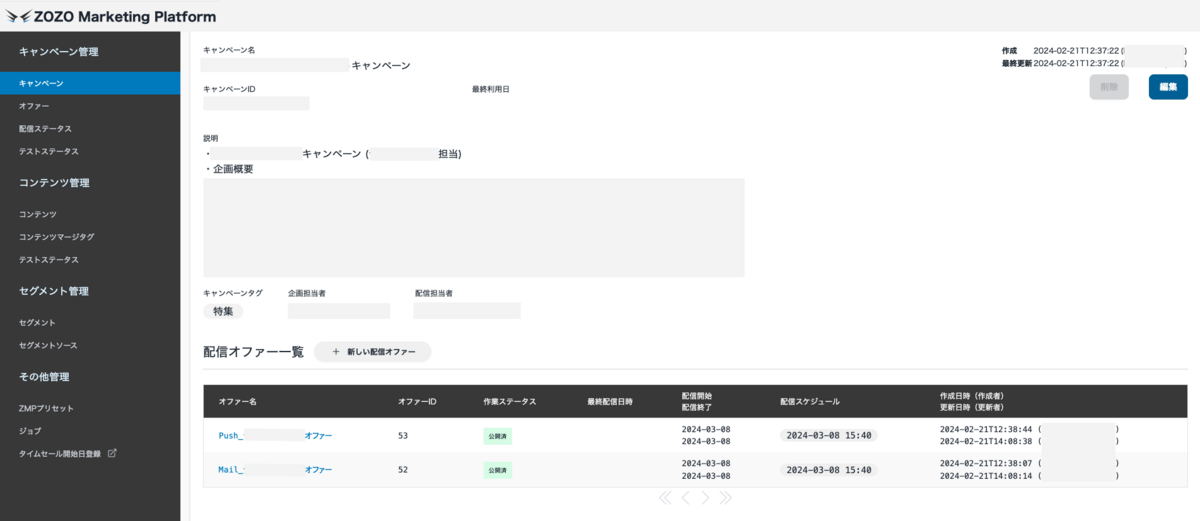Click the offer ID 53 cell
Viewport: 1200px width, 521px height.
pyautogui.click(x=403, y=436)
